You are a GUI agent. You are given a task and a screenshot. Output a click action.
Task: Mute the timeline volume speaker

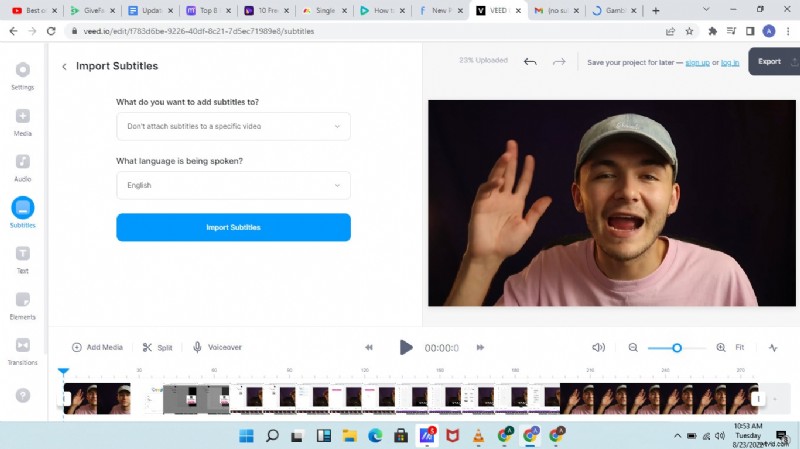point(598,347)
